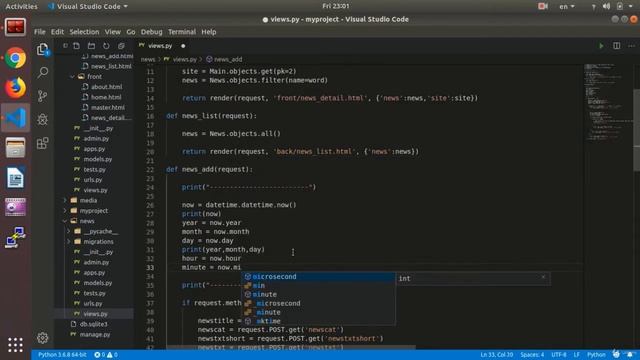
Task: Open the en language dropdown
Action: [x=567, y=6]
